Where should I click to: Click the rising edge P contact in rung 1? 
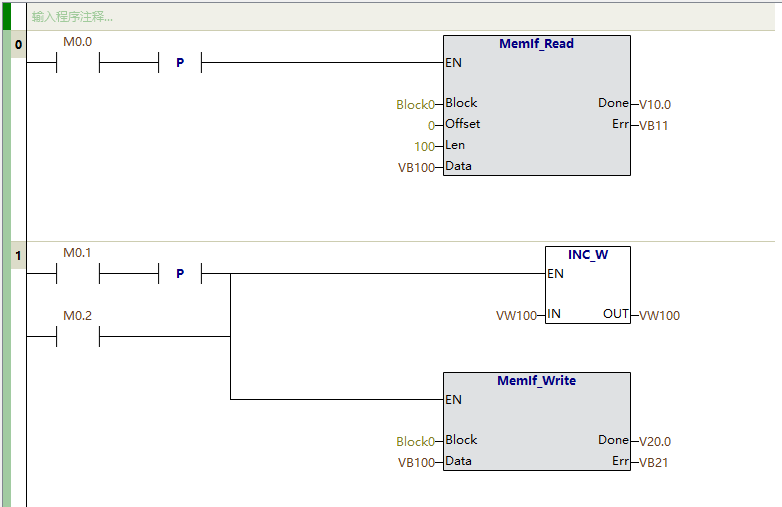[x=180, y=273]
